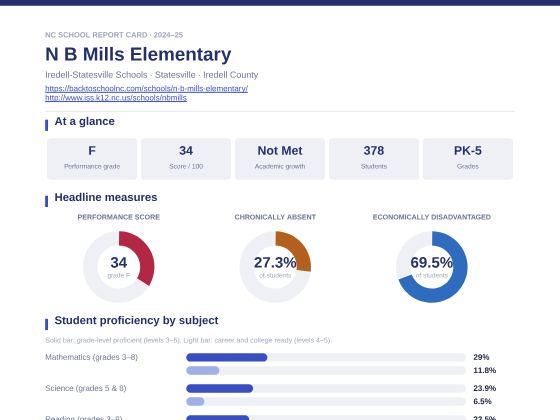560x420 pixels.
Task: Select the F Performance grade card
Action: tap(92, 159)
